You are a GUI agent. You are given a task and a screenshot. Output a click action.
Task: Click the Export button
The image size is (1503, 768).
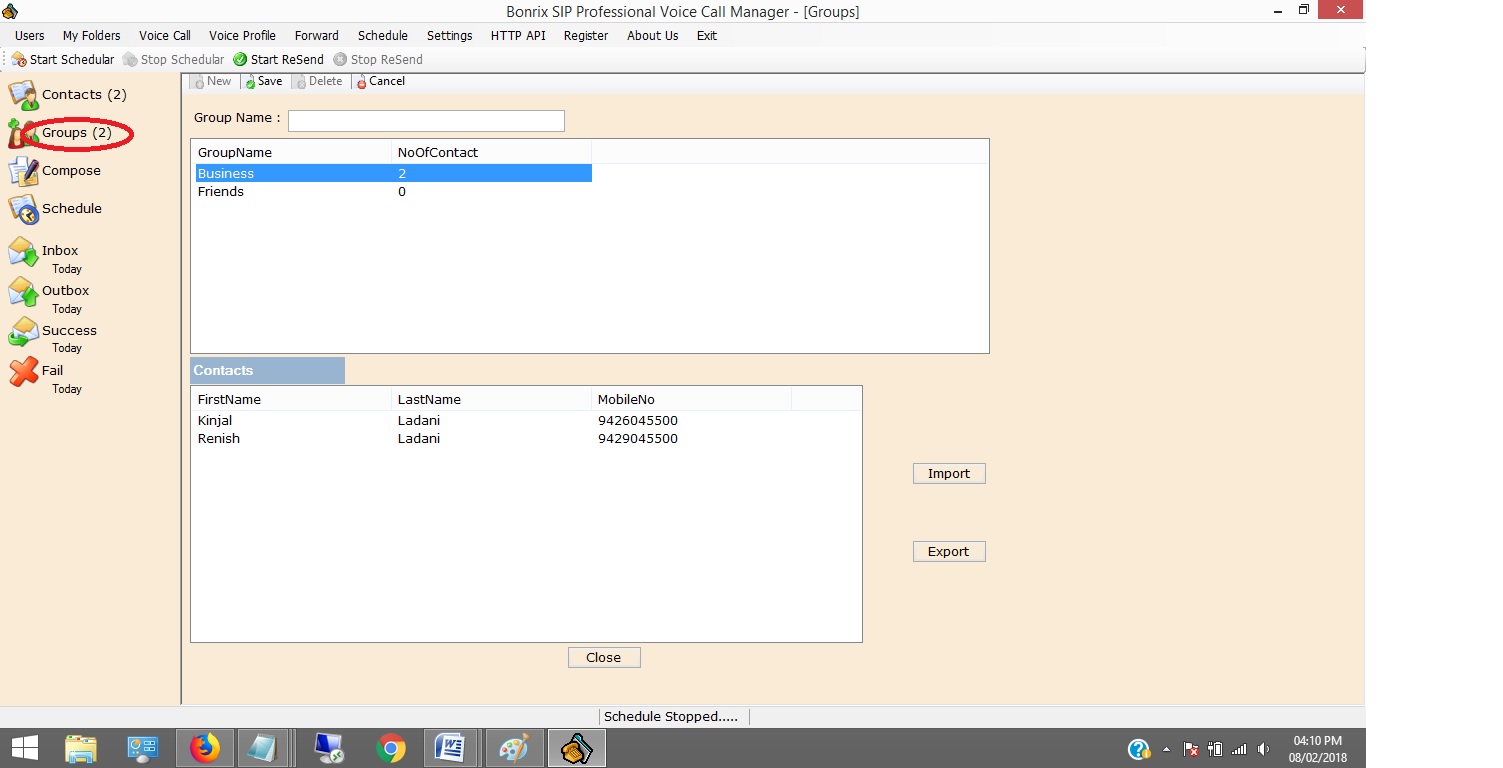coord(949,552)
